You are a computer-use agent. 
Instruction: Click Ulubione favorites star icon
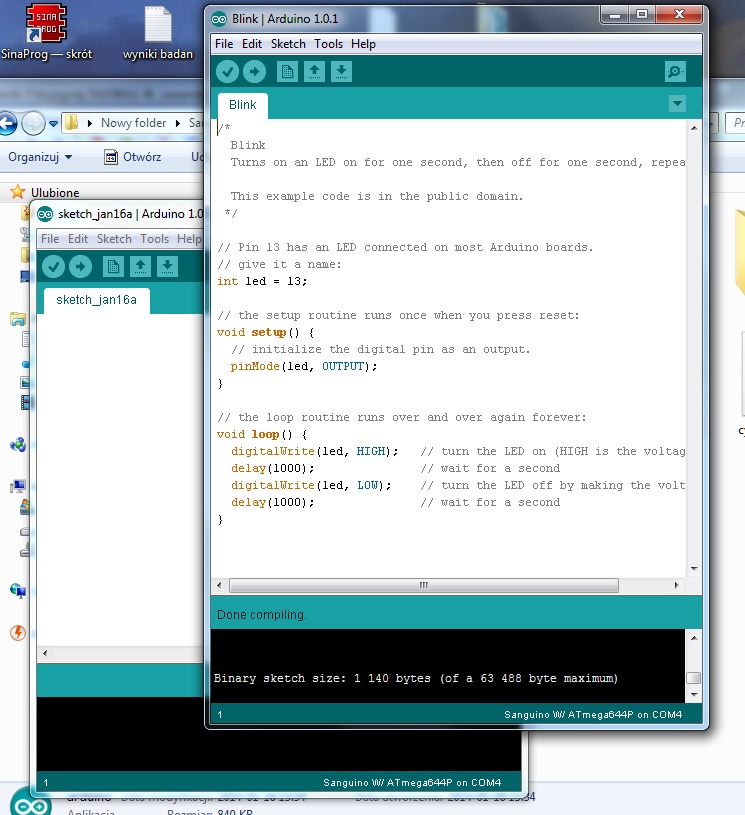(x=18, y=192)
